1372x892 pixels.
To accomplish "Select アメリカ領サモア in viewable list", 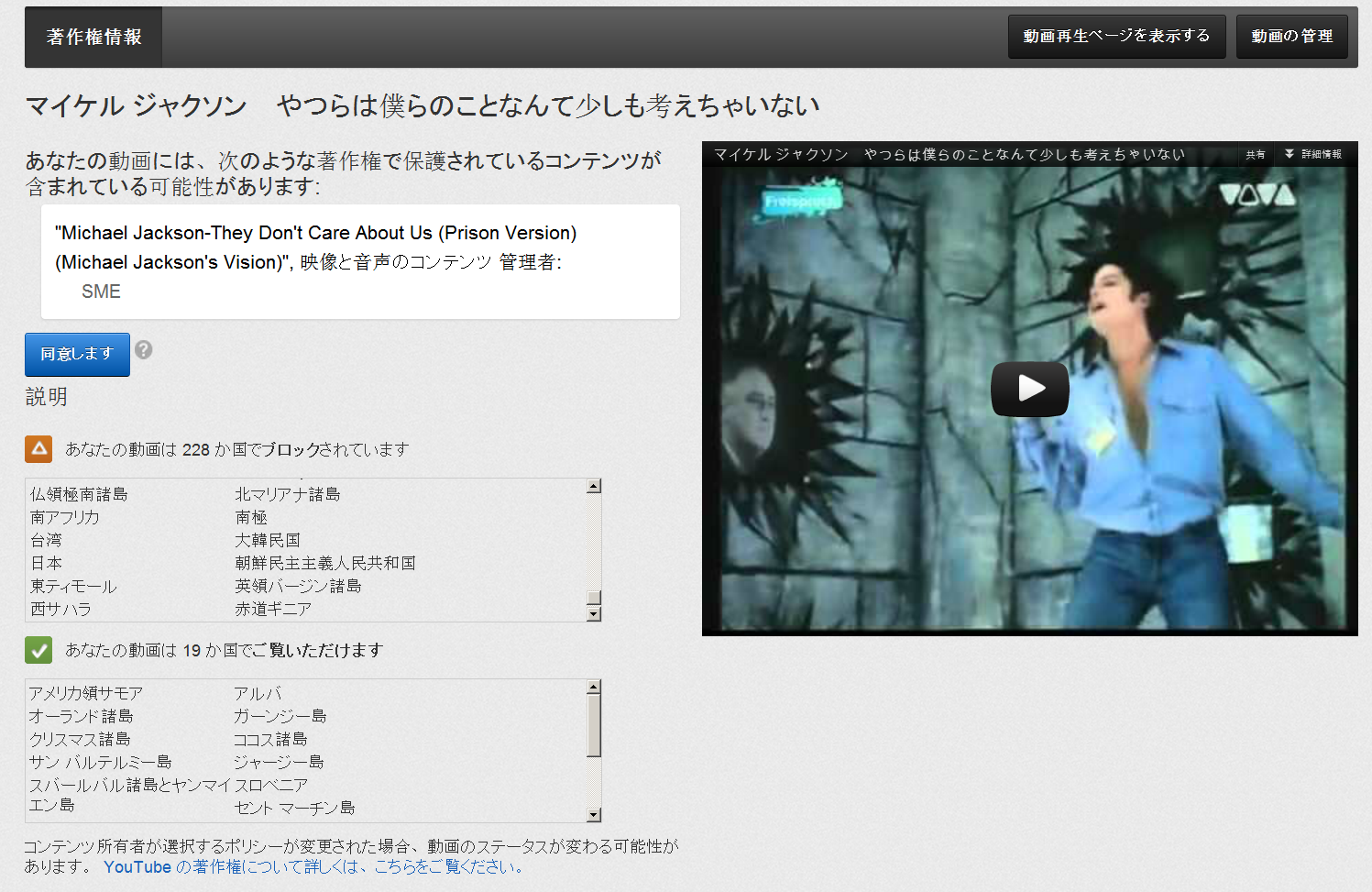I will point(86,693).
